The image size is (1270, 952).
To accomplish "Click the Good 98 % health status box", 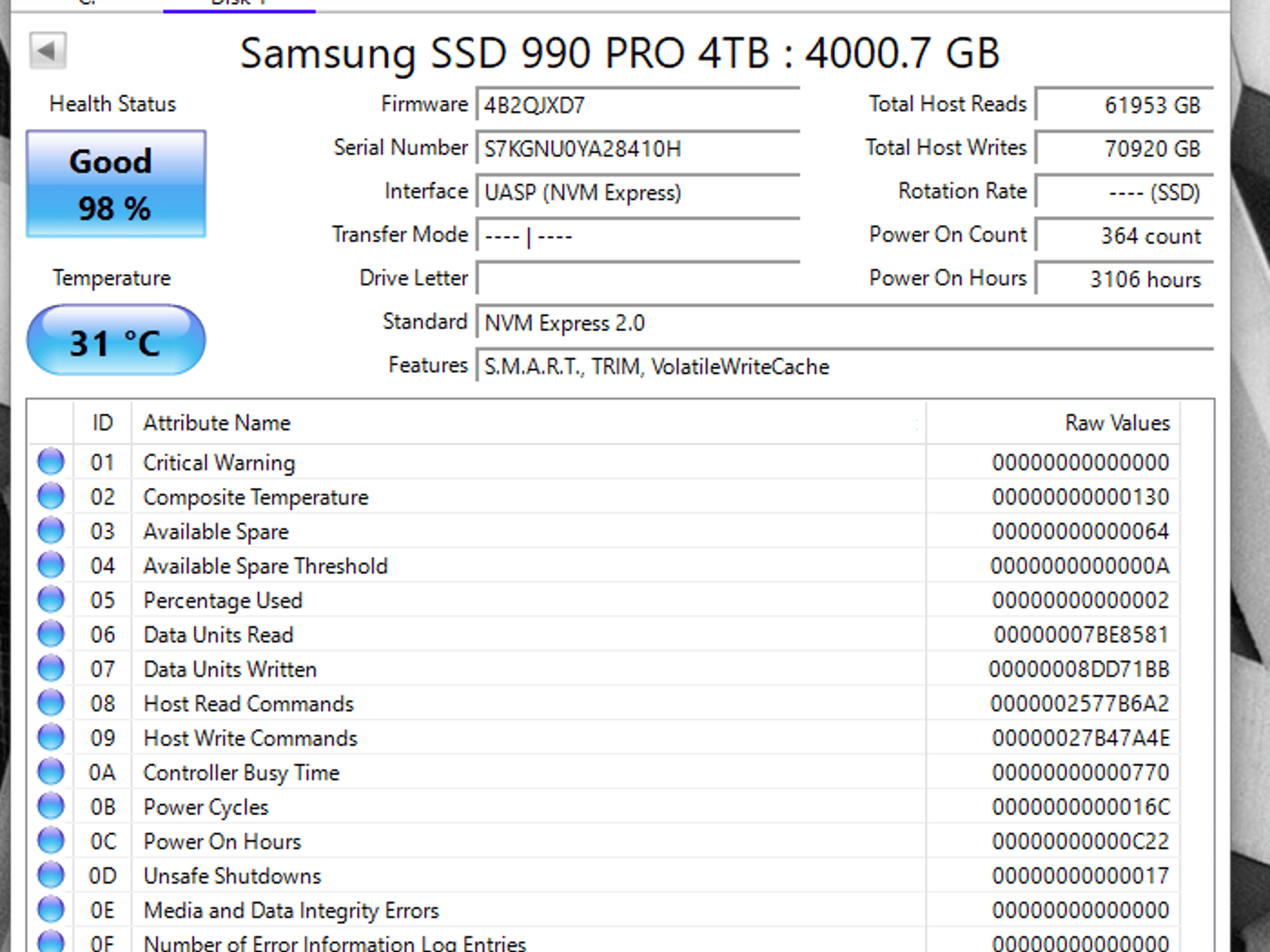I will (116, 184).
